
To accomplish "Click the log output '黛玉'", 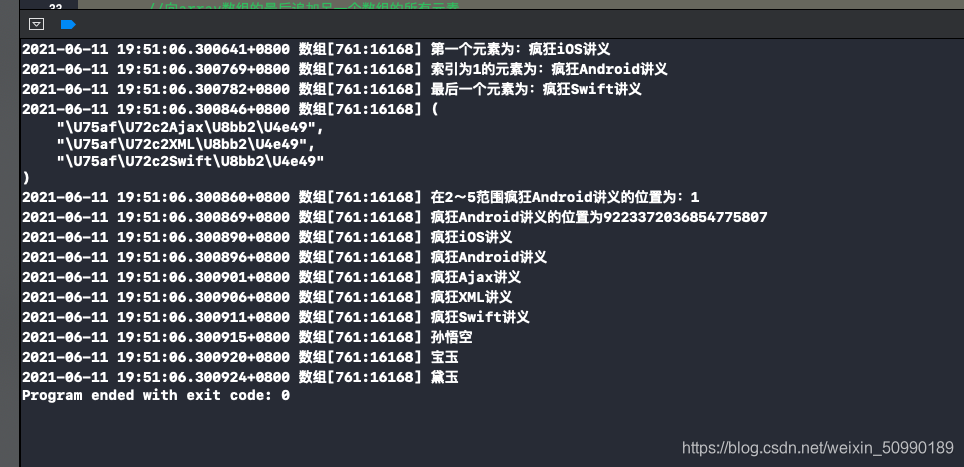I will (444, 377).
